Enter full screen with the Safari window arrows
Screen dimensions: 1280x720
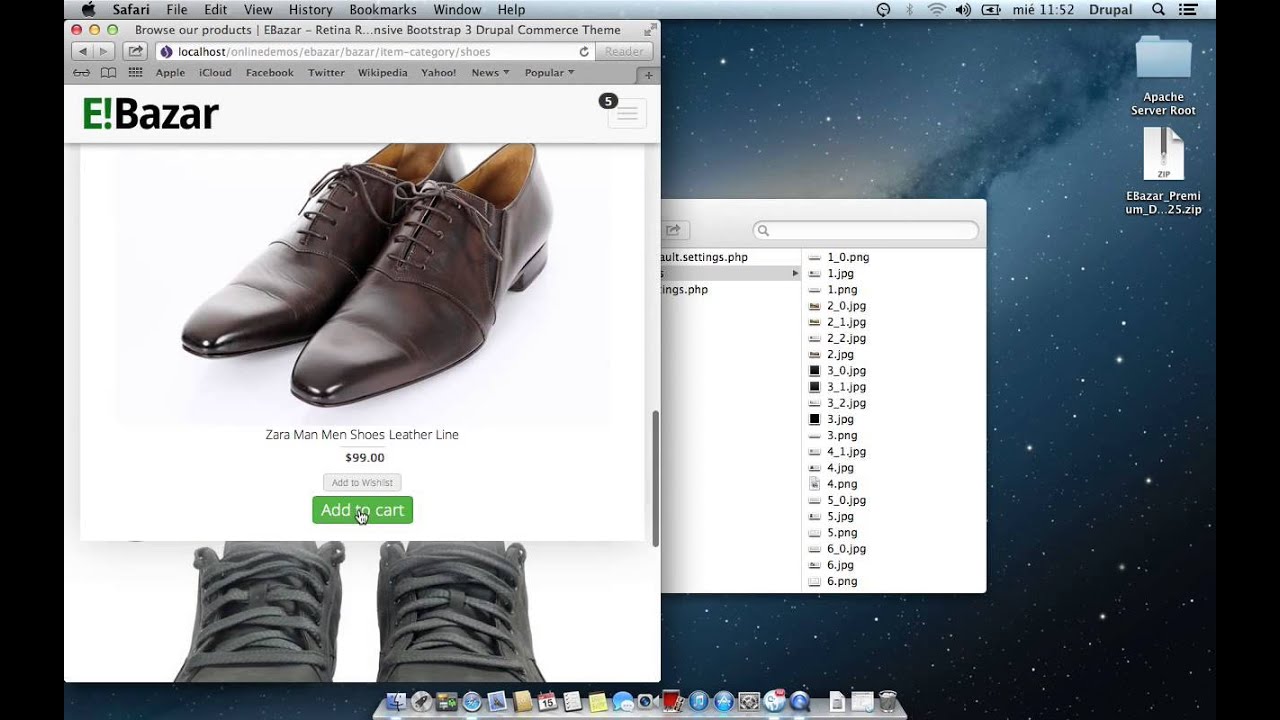click(x=649, y=30)
